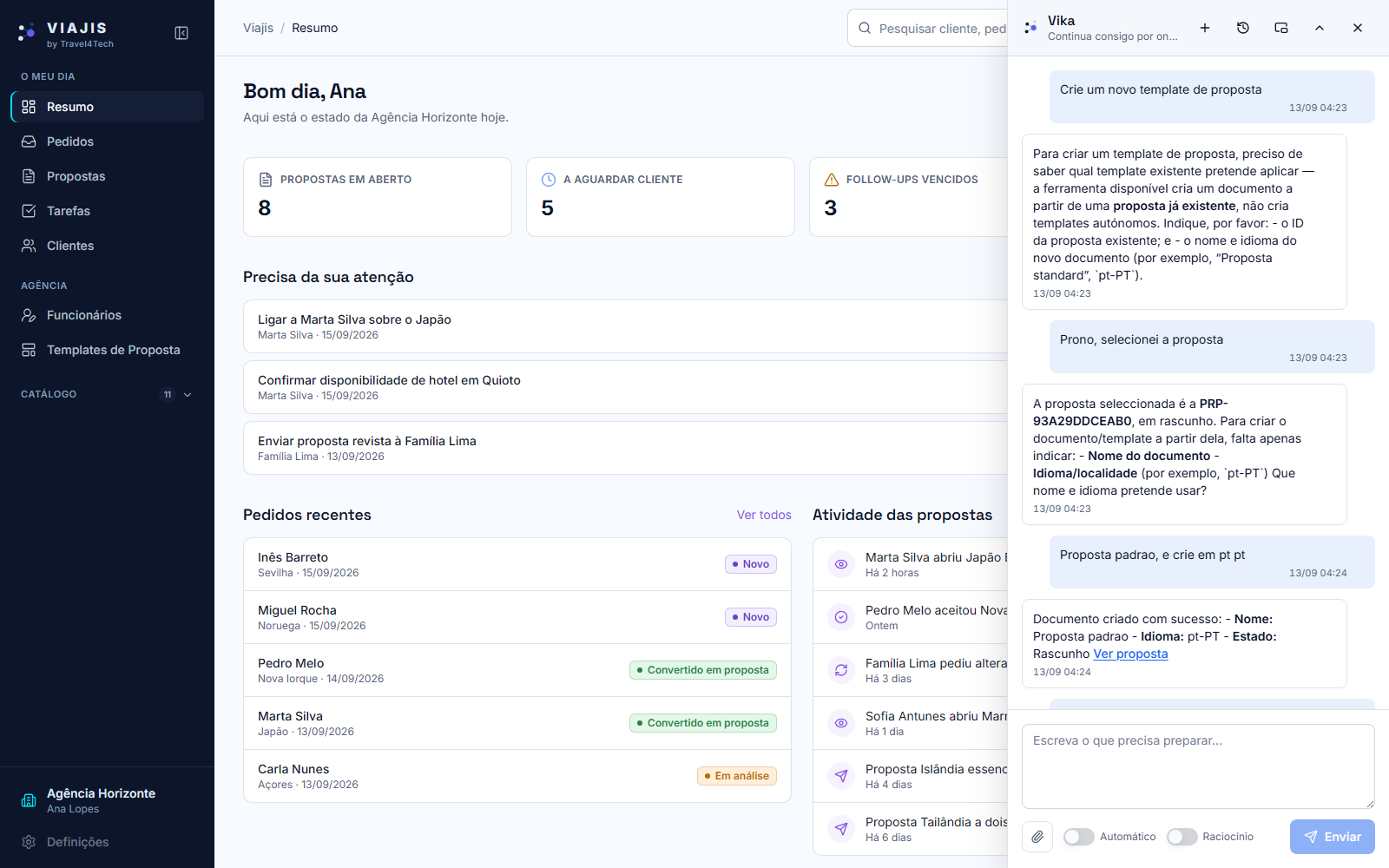Open Funcionários under Agência
The height and width of the screenshot is (868, 1389).
coord(108,315)
